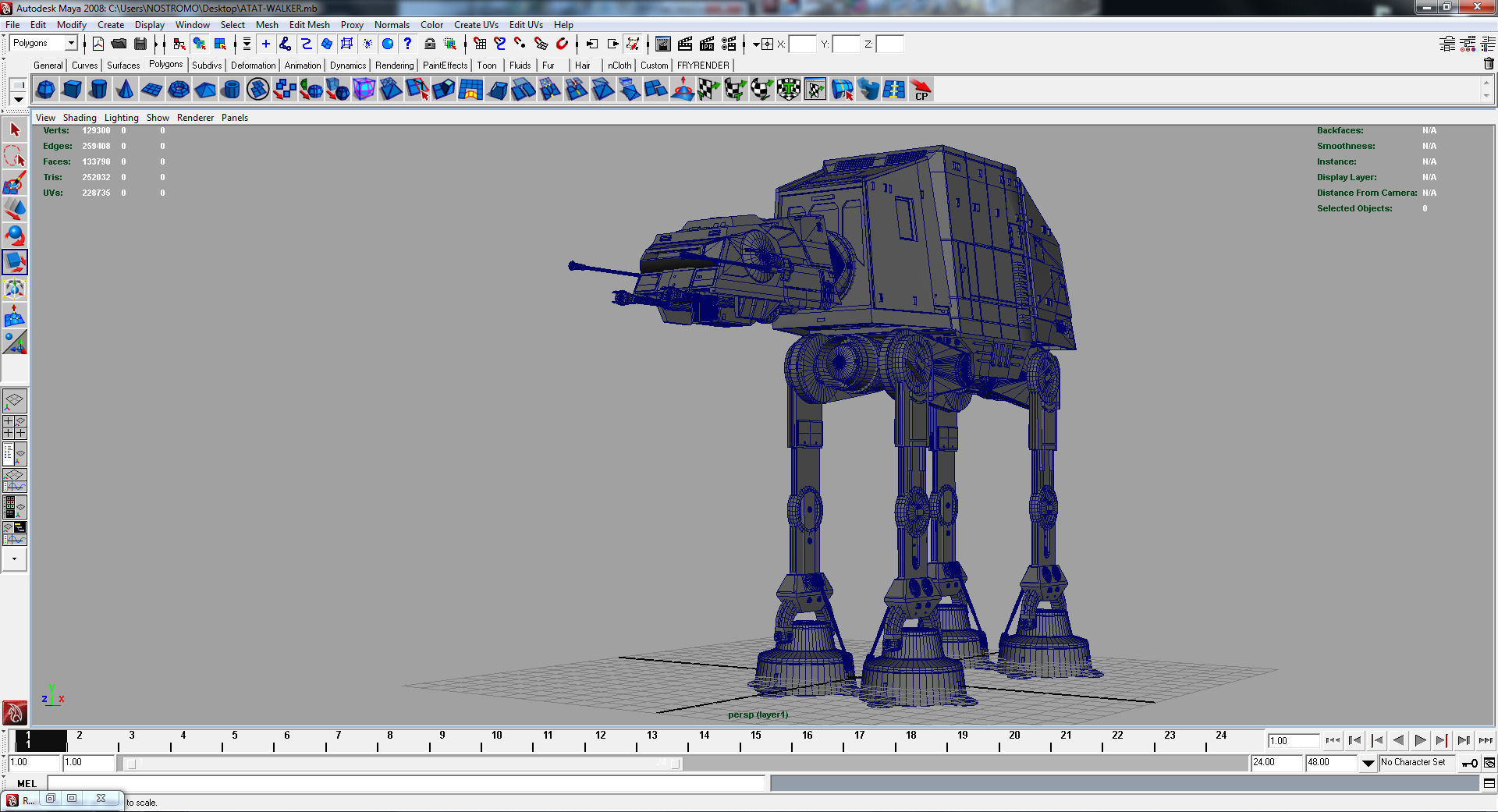Create a polygon plane from the shelf
This screenshot has width=1498, height=812.
151,90
